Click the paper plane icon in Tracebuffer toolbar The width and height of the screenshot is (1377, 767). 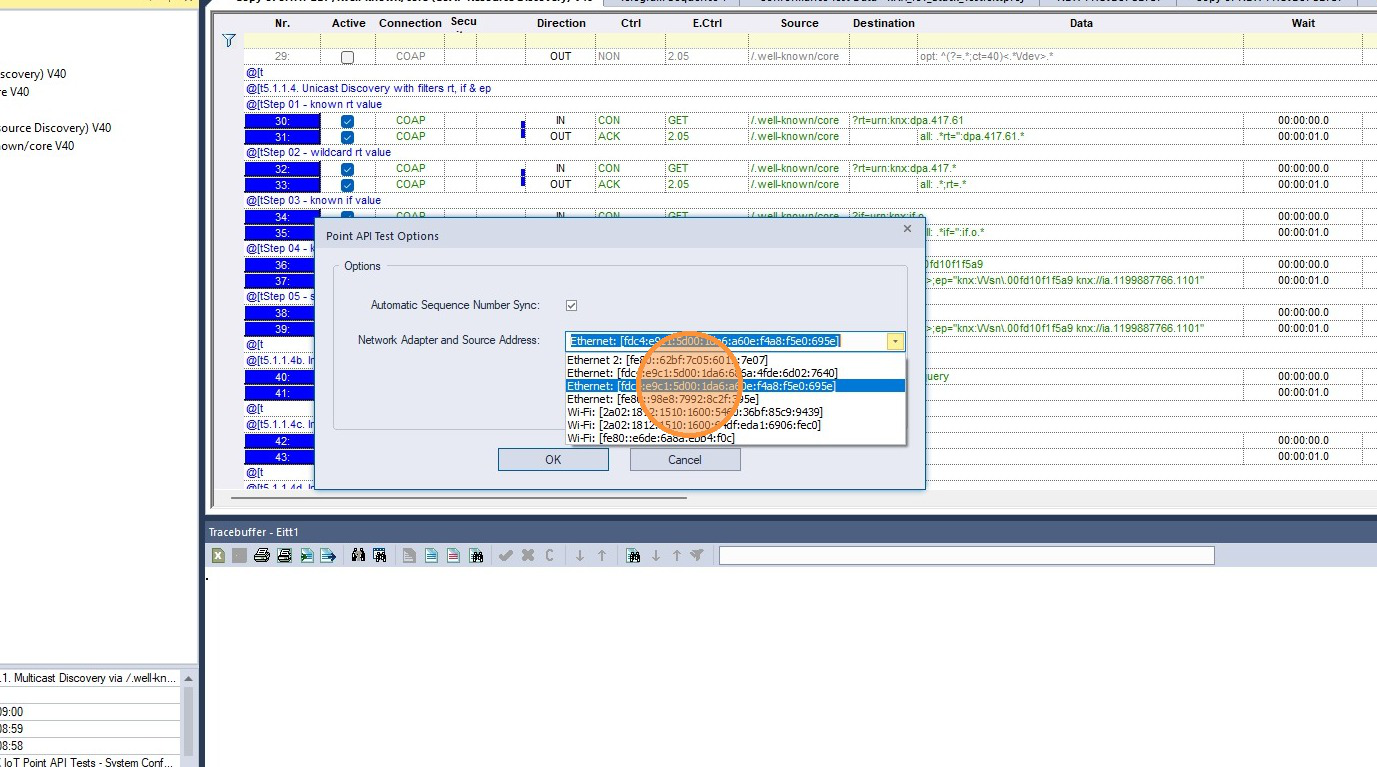click(697, 556)
